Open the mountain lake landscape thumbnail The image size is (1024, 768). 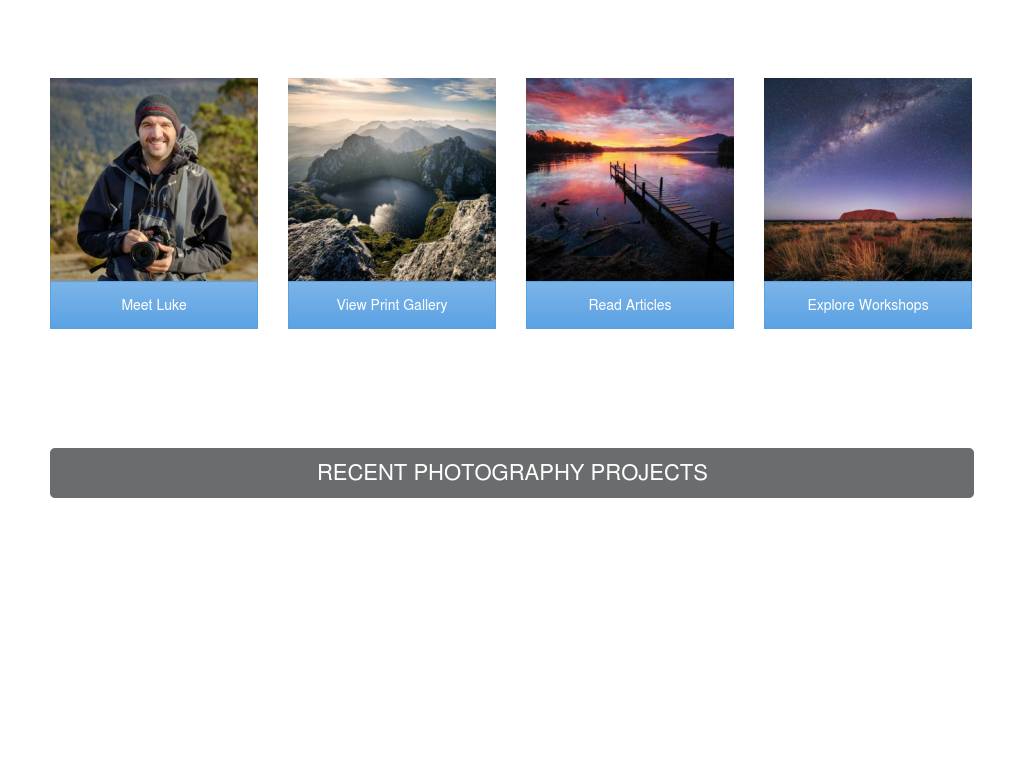(392, 180)
